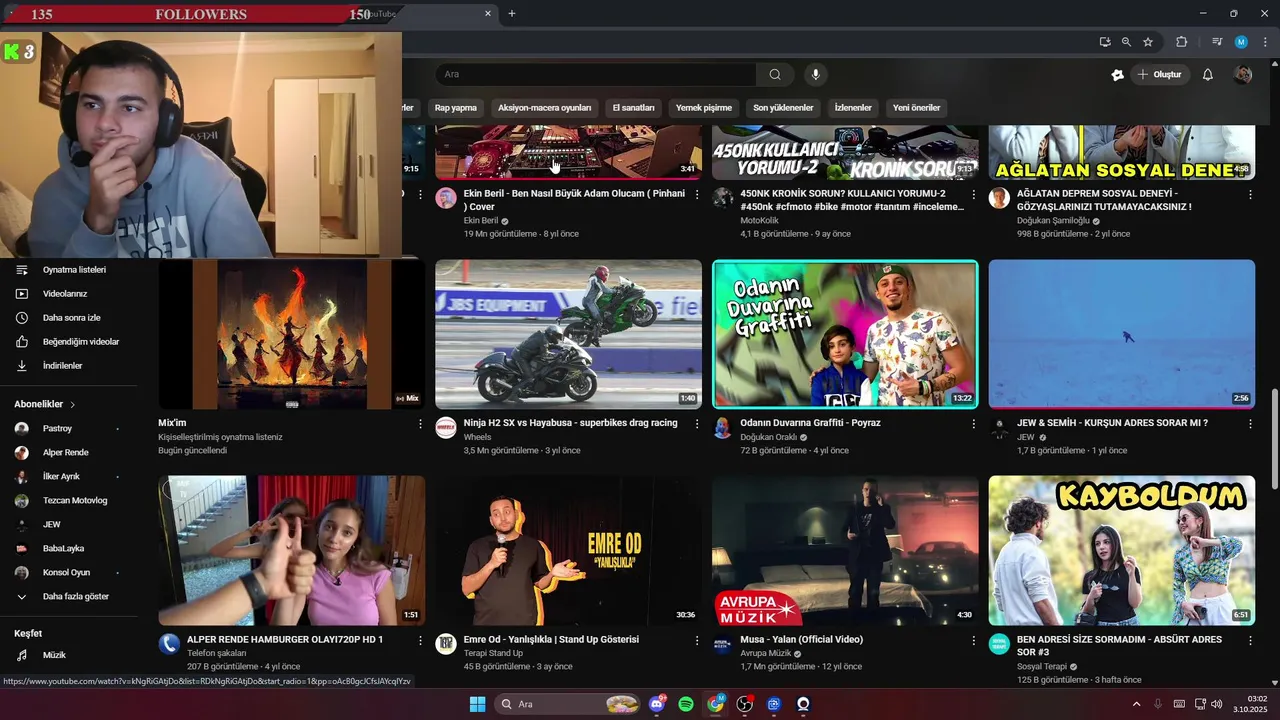This screenshot has height=720, width=1280.
Task: Open Terapi Stand Up channel avatar
Action: pyautogui.click(x=446, y=643)
